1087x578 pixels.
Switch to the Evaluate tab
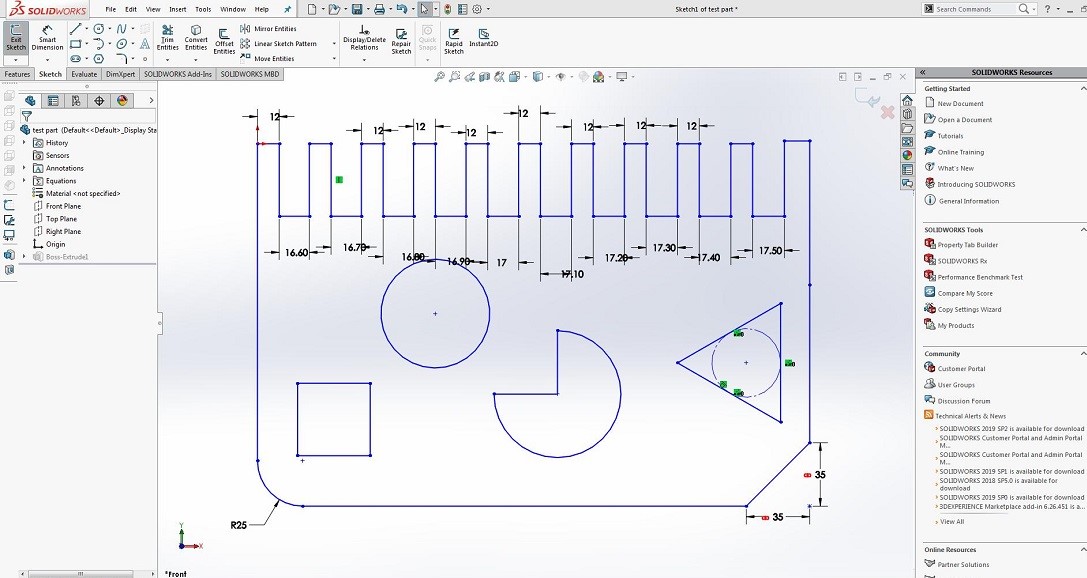click(84, 74)
